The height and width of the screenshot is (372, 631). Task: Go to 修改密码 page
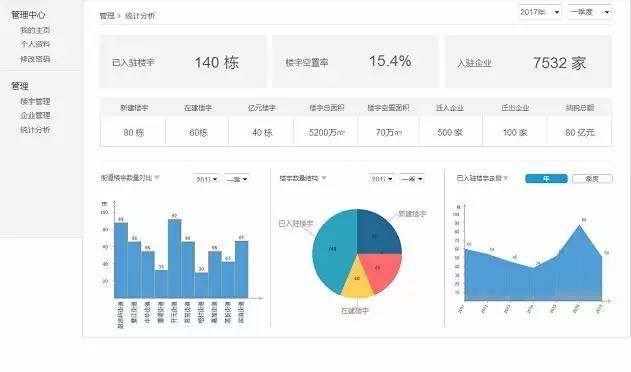(x=35, y=59)
